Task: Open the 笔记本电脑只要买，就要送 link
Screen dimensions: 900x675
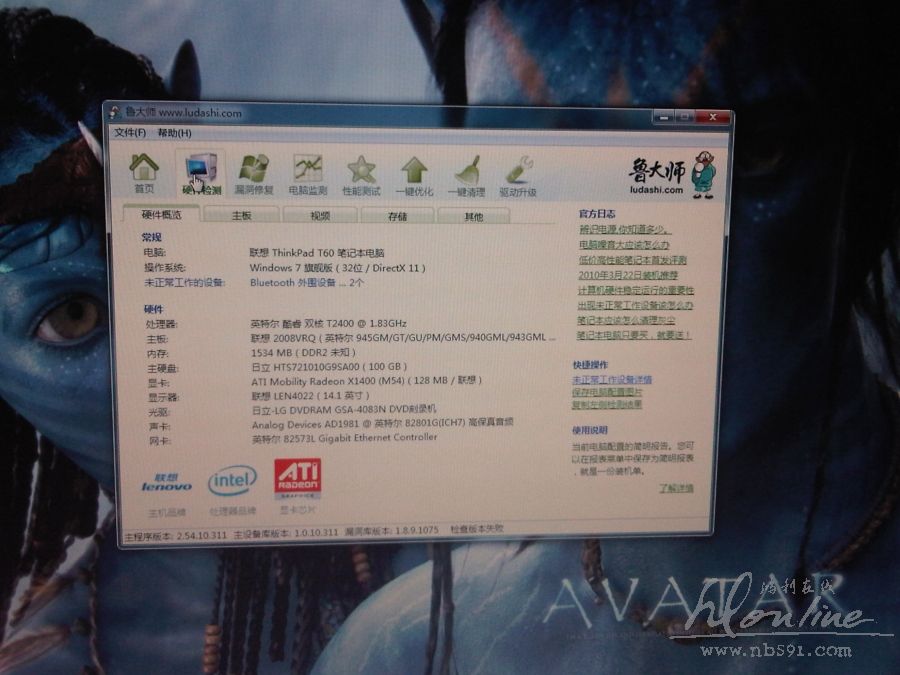Action: [x=634, y=335]
